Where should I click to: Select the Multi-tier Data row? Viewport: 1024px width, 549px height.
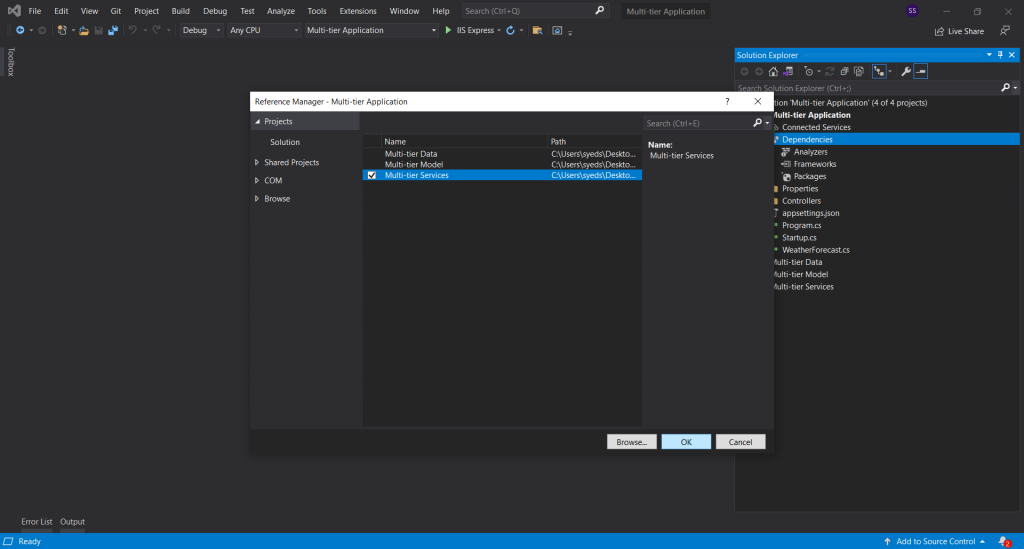pyautogui.click(x=502, y=154)
